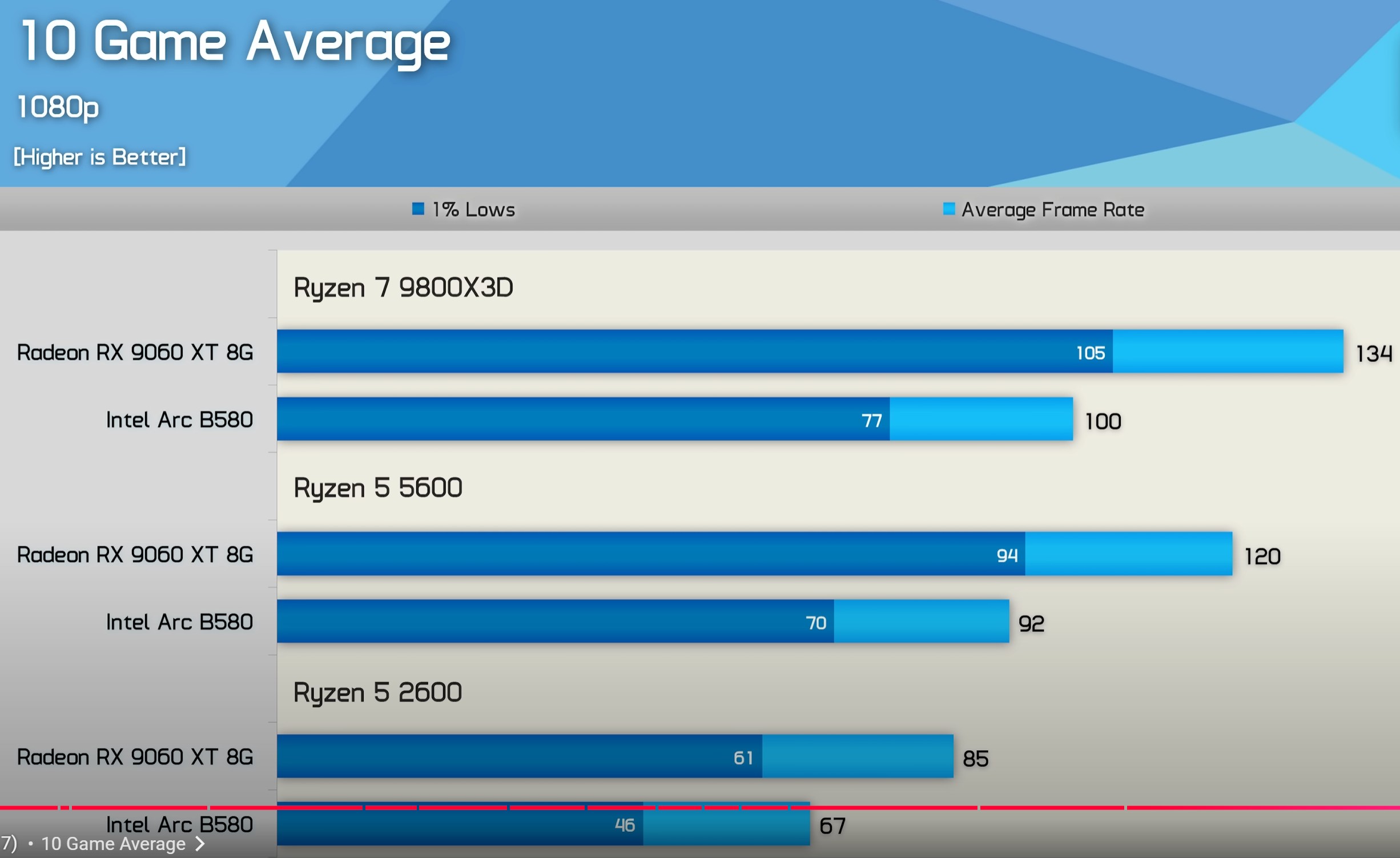
Task: Click the '85' average frame rate value
Action: point(975,759)
